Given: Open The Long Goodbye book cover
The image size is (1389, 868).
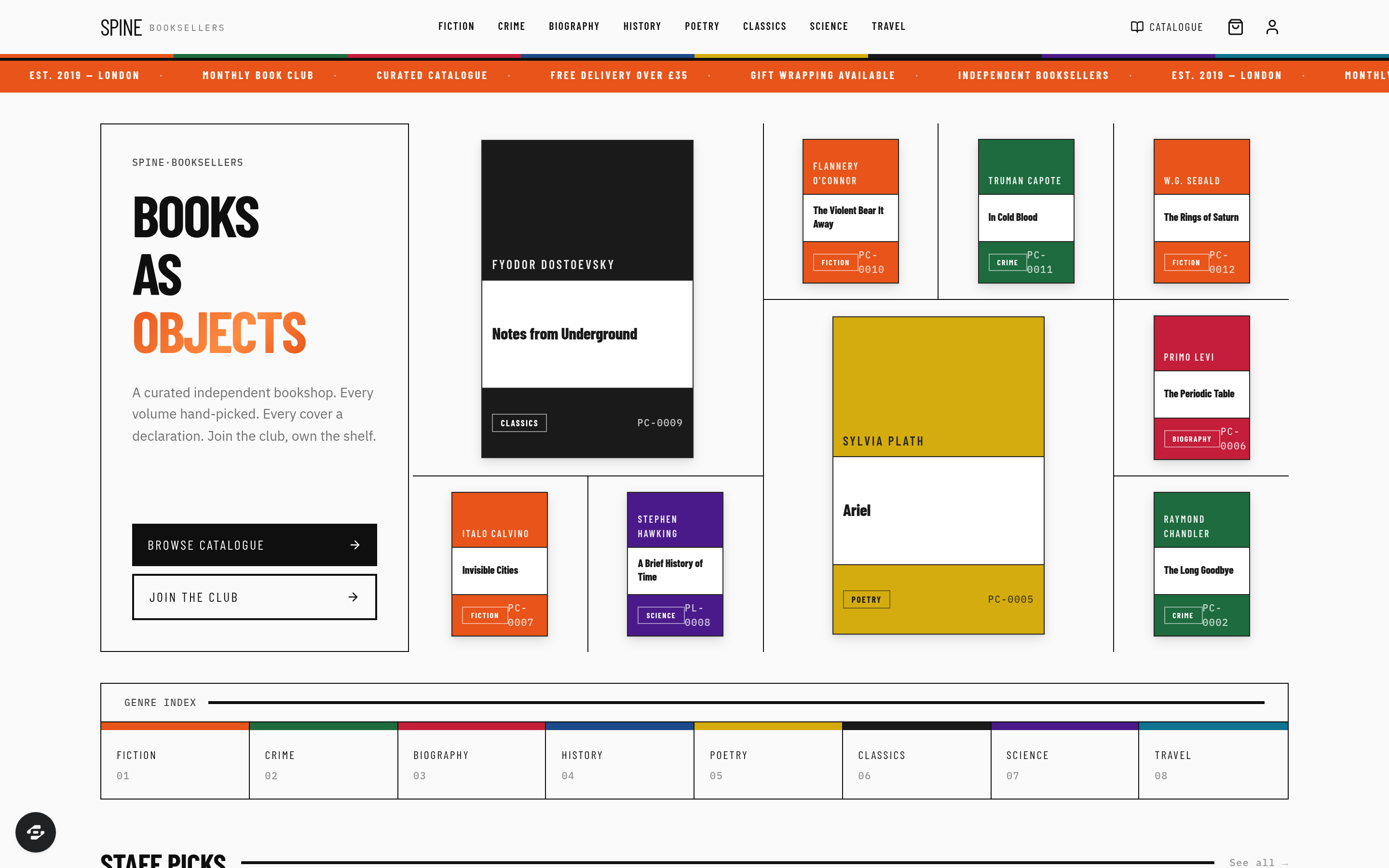Looking at the screenshot, I should [1202, 564].
